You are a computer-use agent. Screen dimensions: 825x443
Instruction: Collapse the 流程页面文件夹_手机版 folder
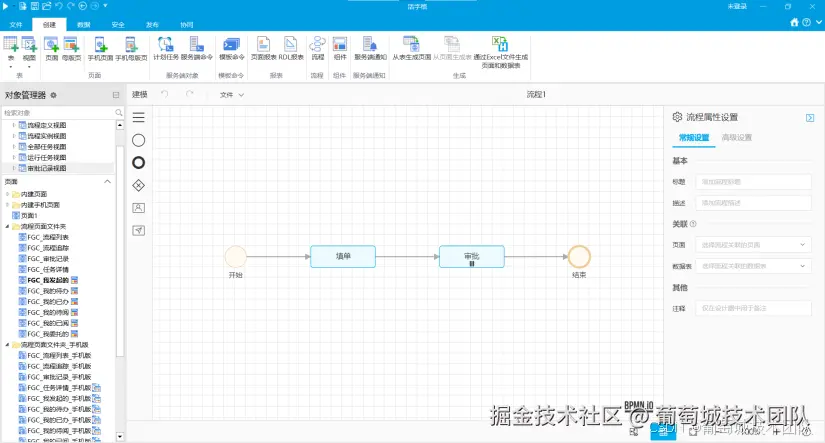pos(7,345)
